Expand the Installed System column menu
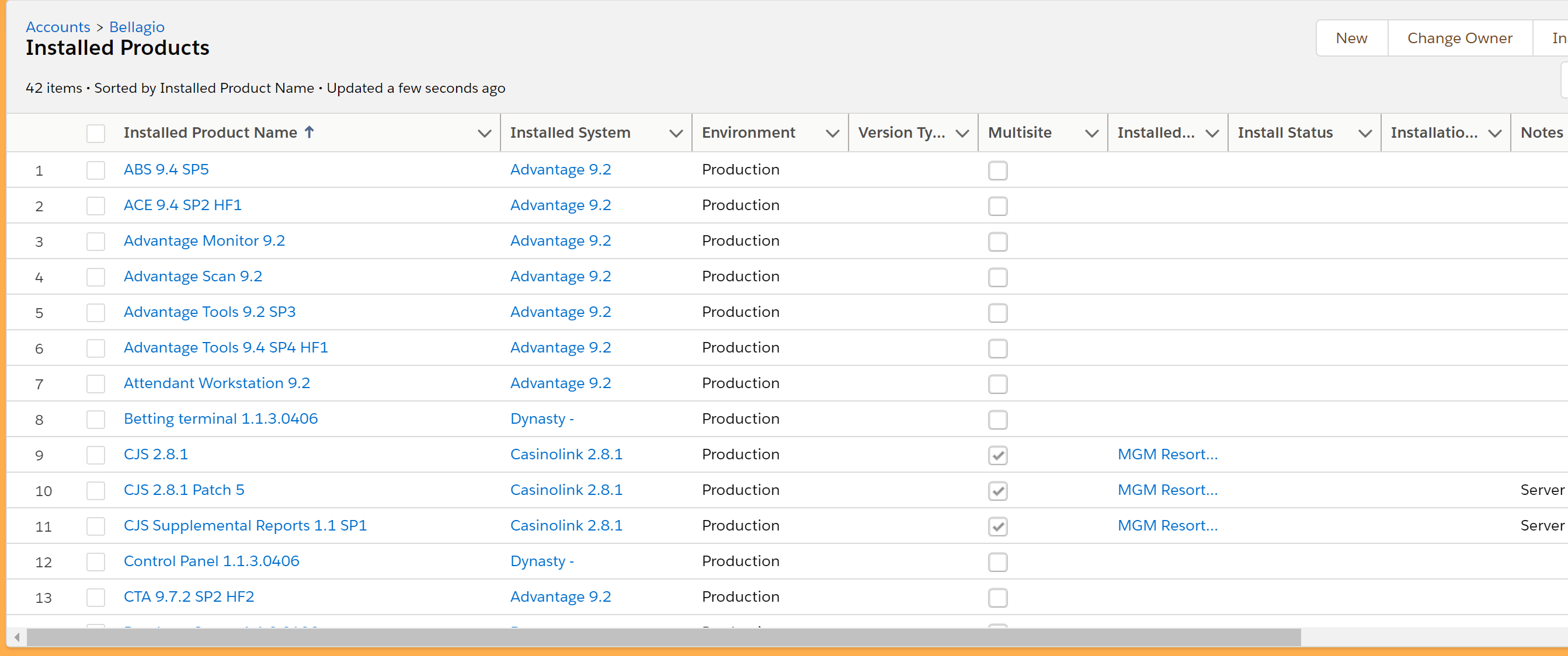This screenshot has height=656, width=1568. [675, 133]
